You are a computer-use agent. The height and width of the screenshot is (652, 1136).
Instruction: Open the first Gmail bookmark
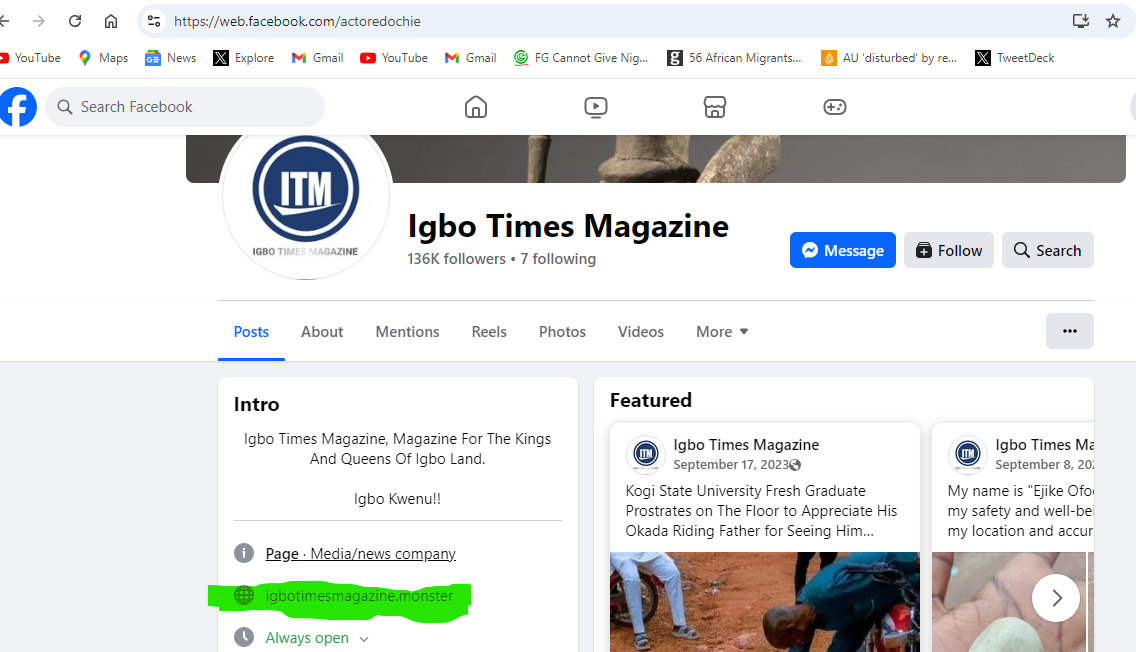[x=317, y=58]
